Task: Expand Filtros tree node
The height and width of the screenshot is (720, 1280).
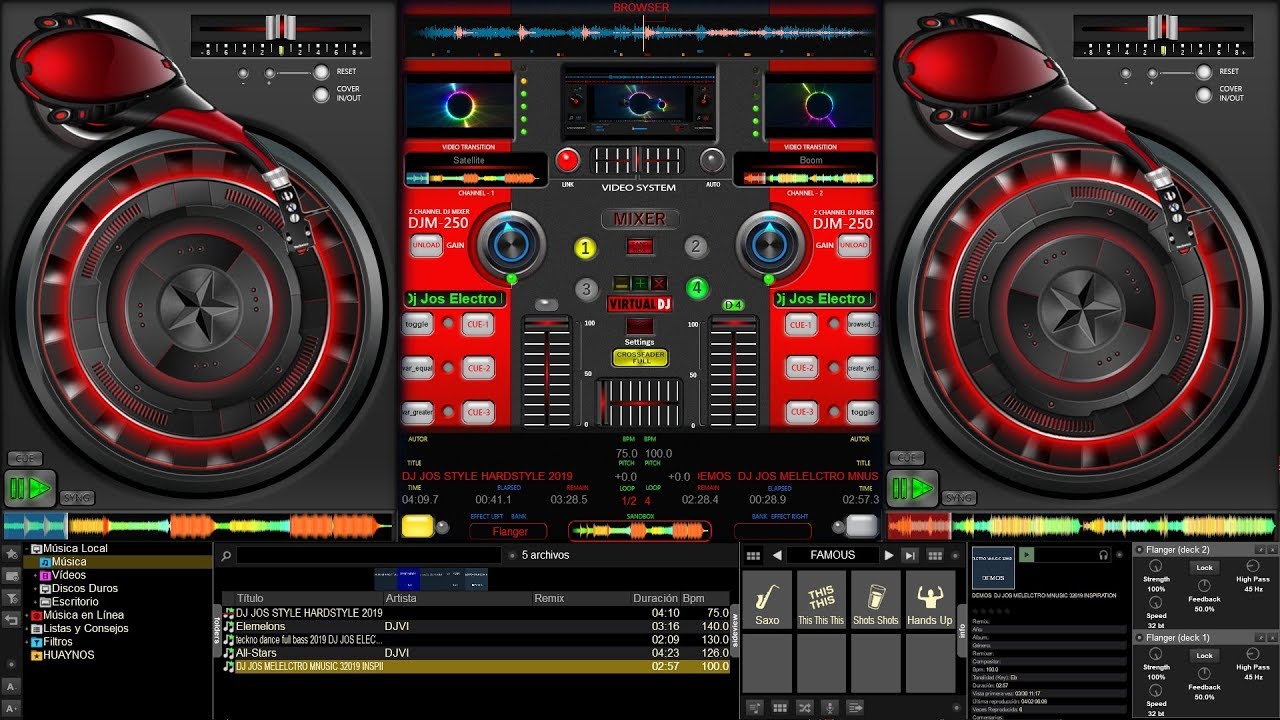Action: (28, 641)
